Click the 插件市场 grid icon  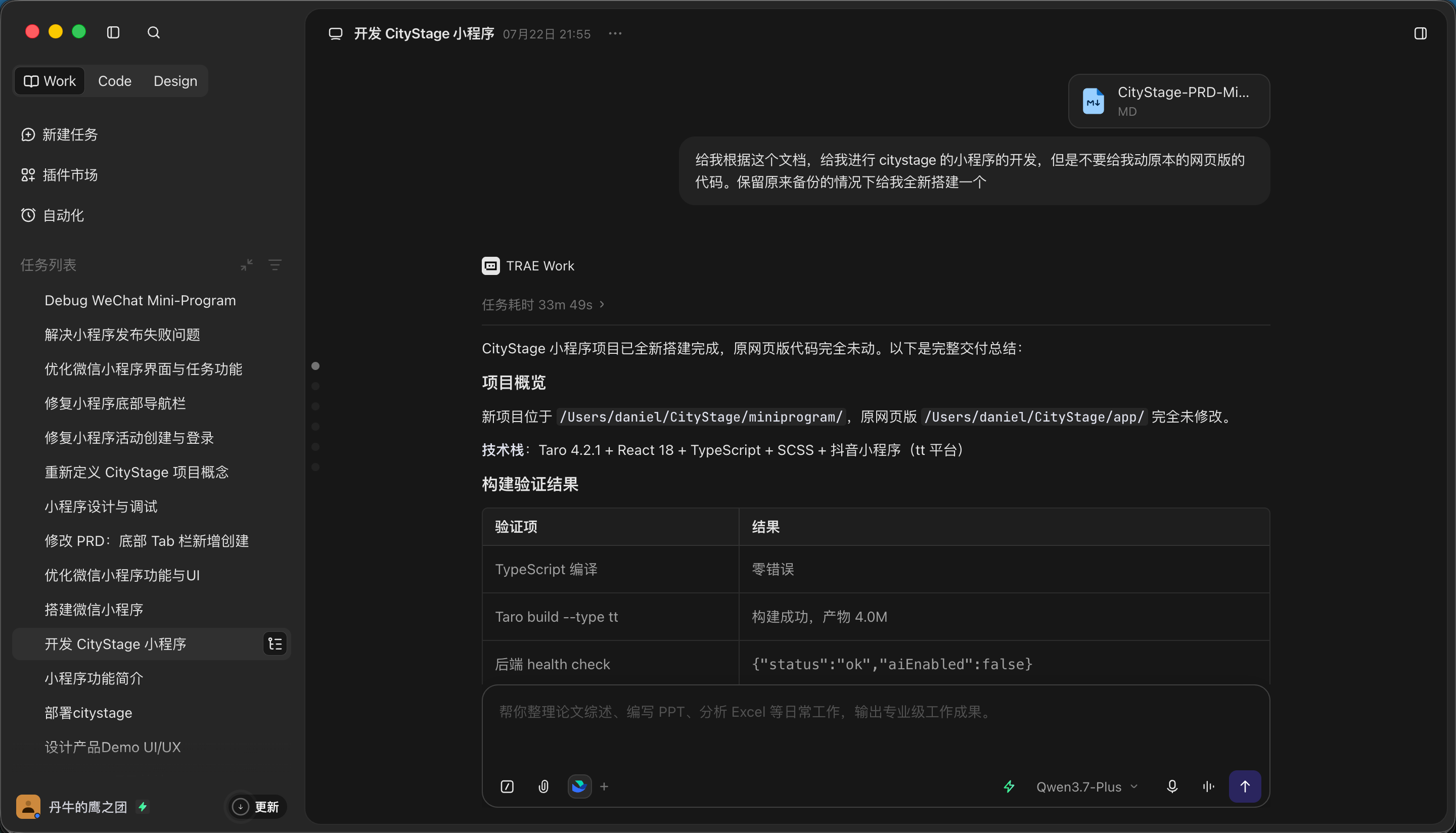(x=28, y=175)
